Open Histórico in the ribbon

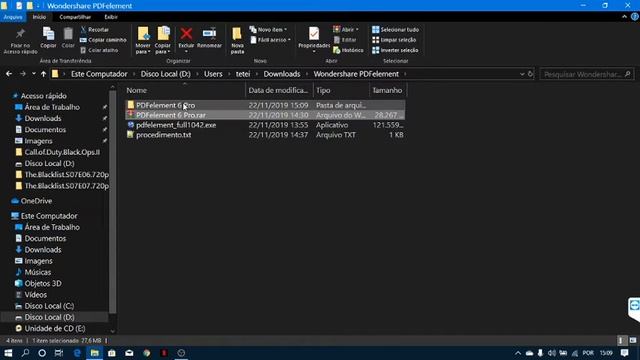[348, 50]
